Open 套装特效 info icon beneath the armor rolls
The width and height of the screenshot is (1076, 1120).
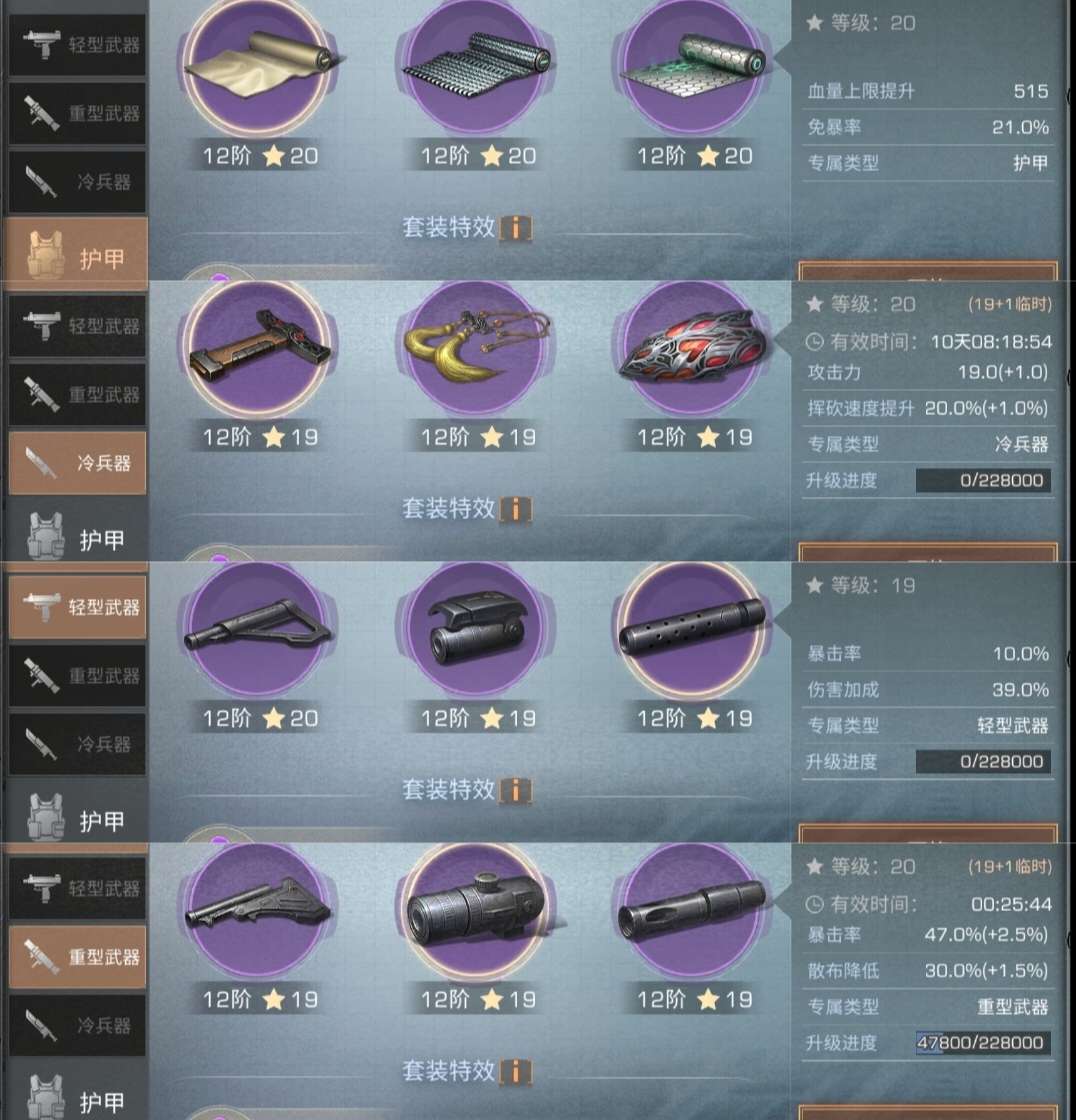[516, 229]
